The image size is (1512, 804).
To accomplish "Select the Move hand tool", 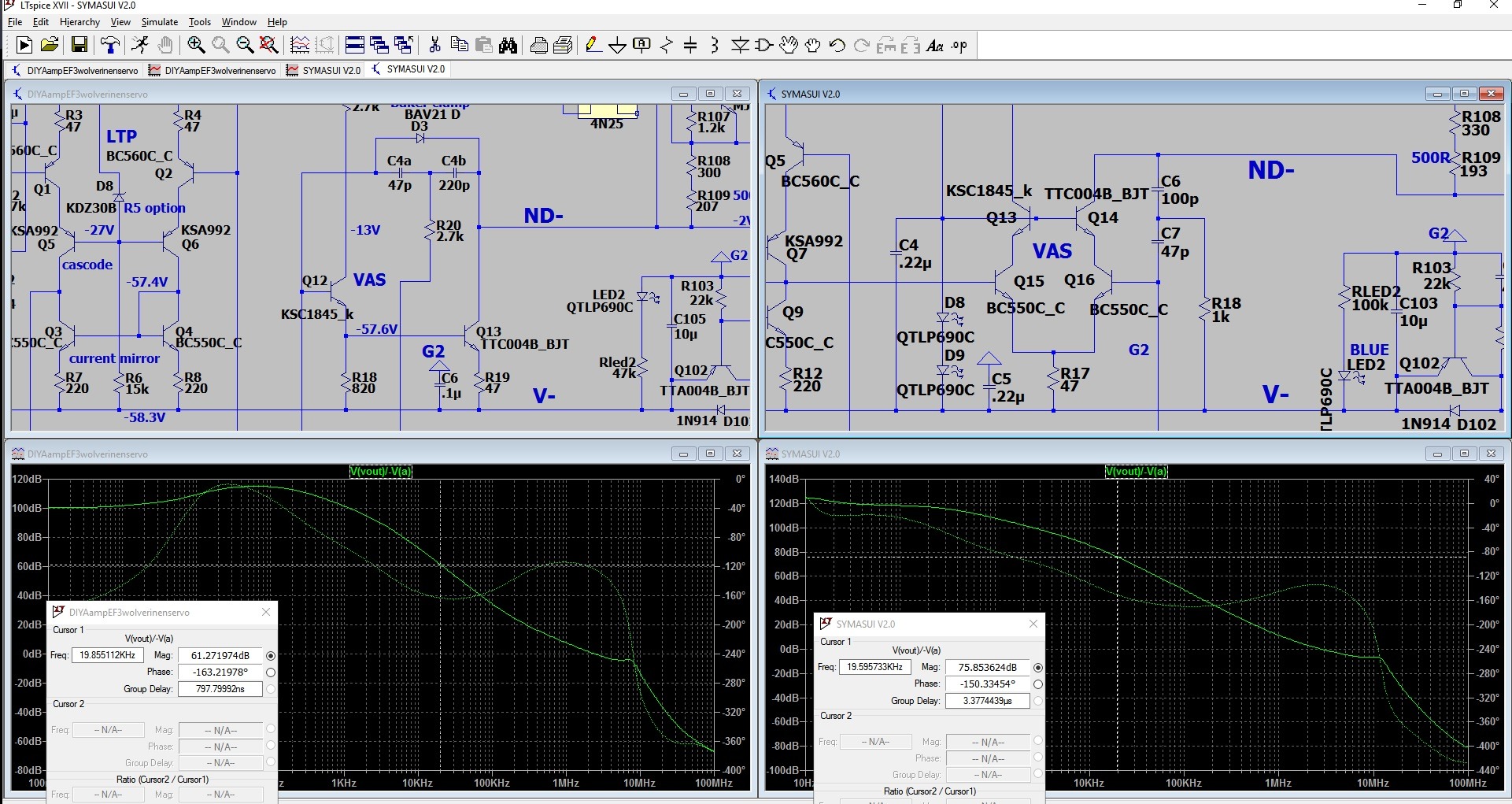I will [789, 45].
